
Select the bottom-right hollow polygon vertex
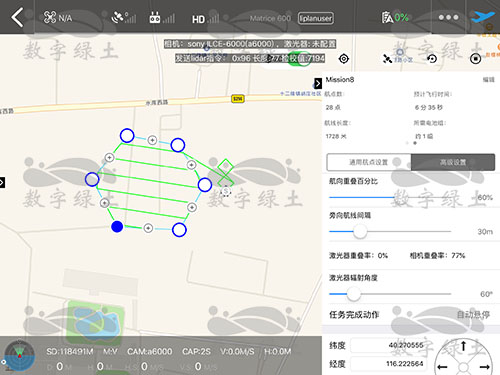[179, 230]
